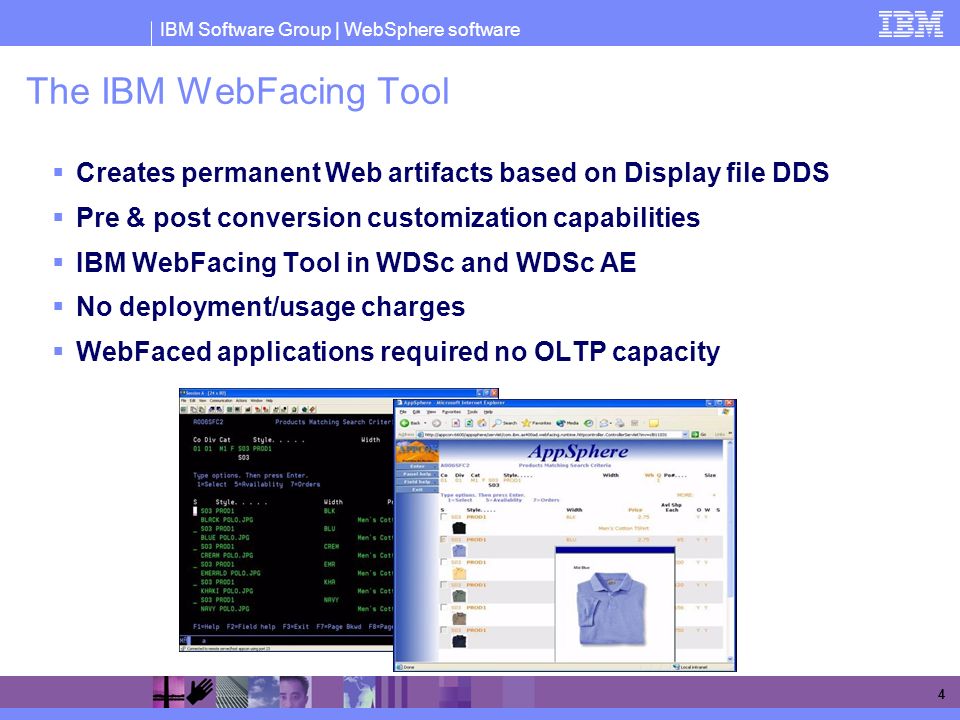Image resolution: width=960 pixels, height=720 pixels.
Task: Click the Panel help button in AppSphere sidebar
Action: (x=417, y=474)
